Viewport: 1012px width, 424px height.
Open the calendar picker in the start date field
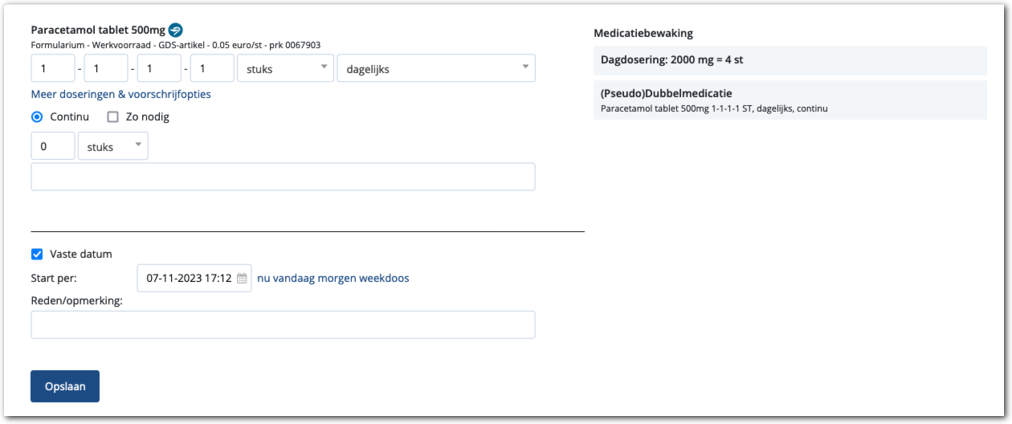pos(241,278)
